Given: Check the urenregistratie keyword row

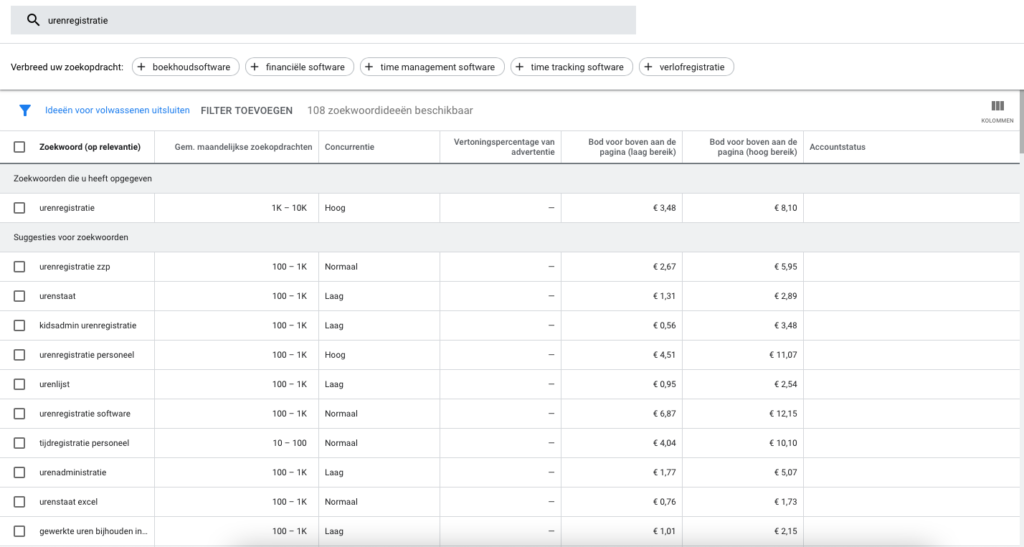Looking at the screenshot, I should coord(20,208).
